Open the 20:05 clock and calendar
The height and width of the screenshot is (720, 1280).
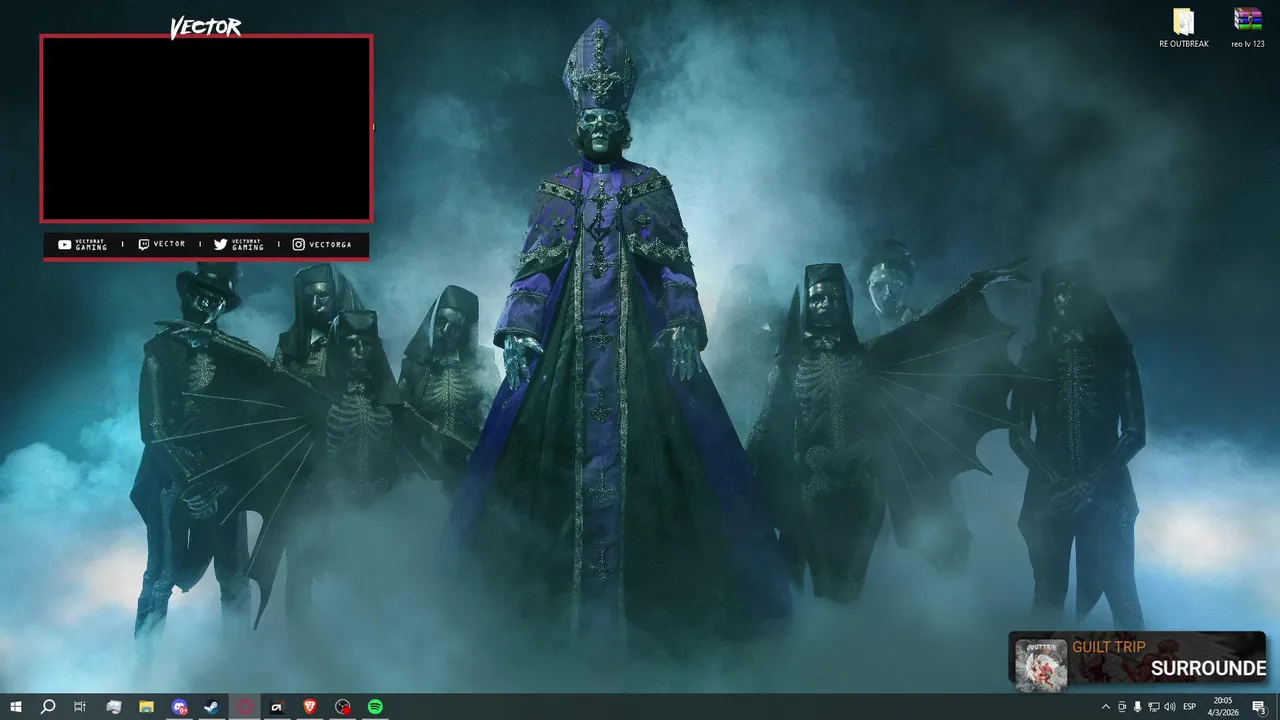pos(1223,707)
